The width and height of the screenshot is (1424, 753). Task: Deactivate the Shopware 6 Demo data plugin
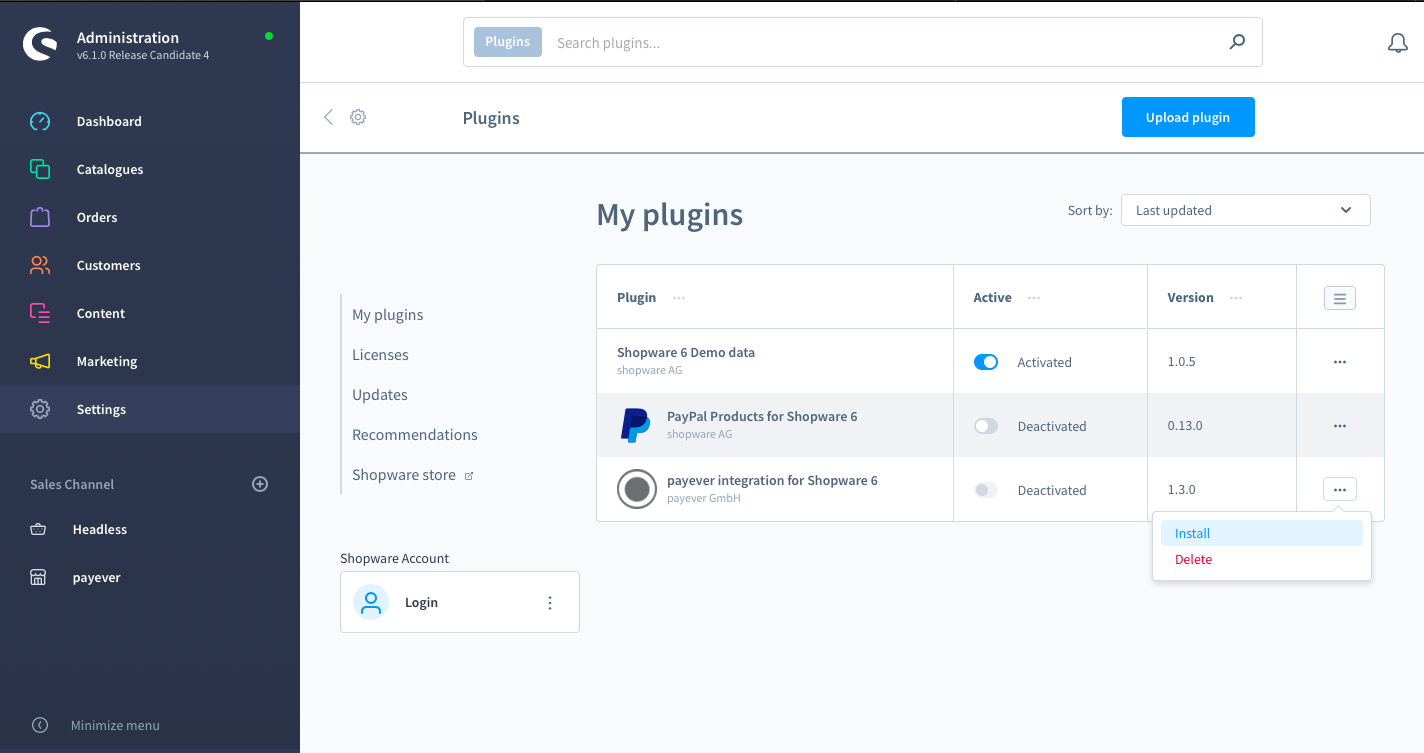[x=986, y=362]
